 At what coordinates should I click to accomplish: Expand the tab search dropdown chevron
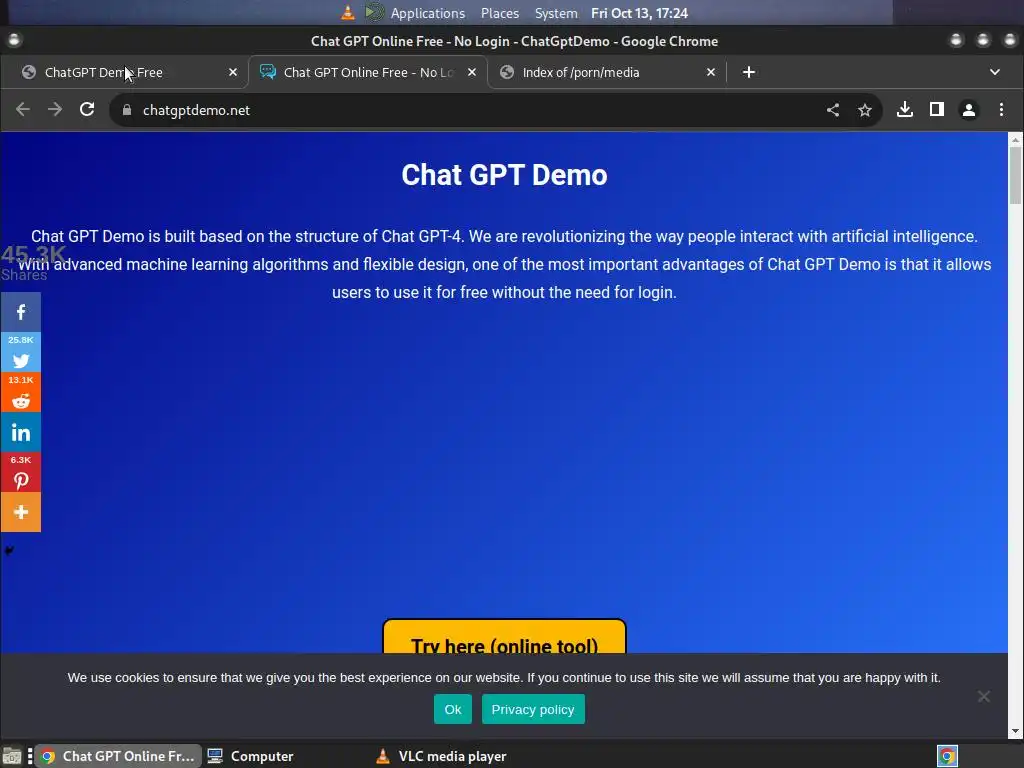tap(994, 72)
